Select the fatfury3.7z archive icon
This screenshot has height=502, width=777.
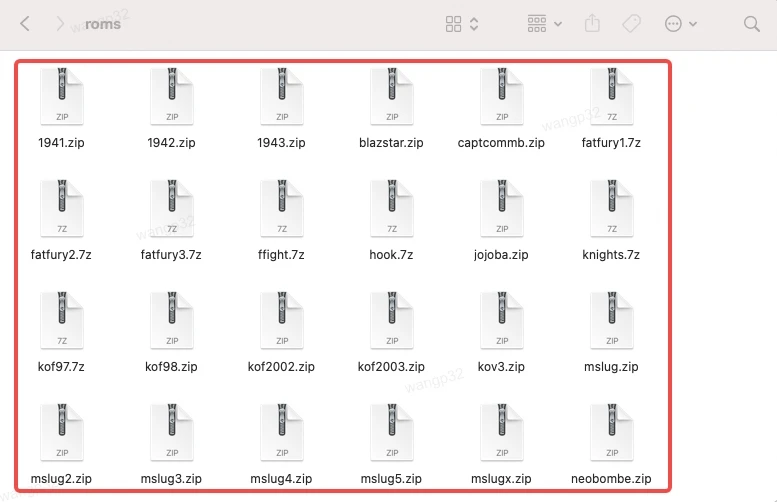172,208
